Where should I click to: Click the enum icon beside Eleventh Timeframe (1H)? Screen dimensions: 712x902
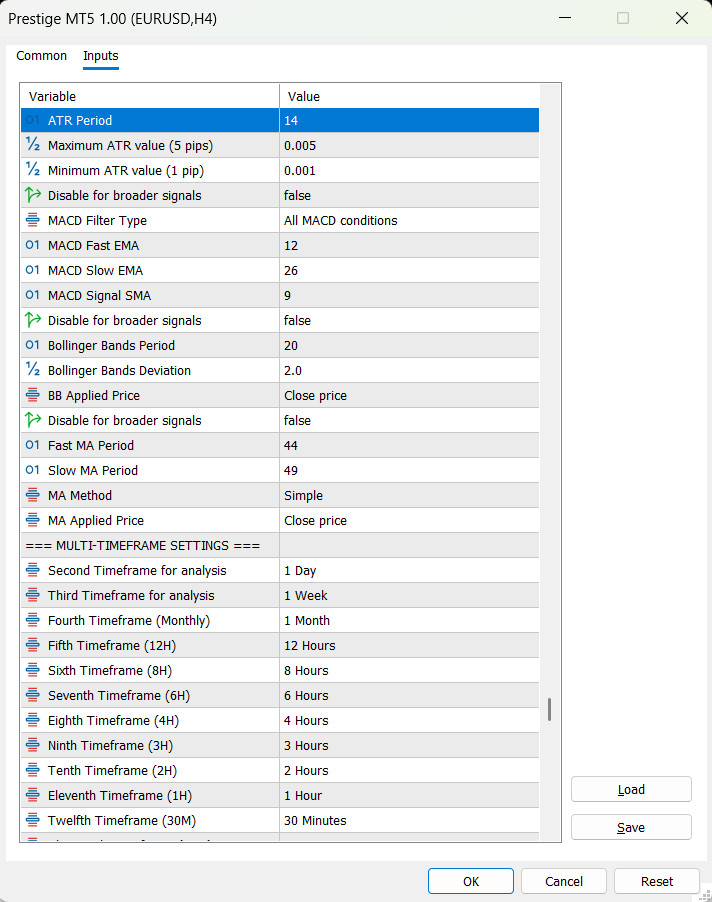33,795
